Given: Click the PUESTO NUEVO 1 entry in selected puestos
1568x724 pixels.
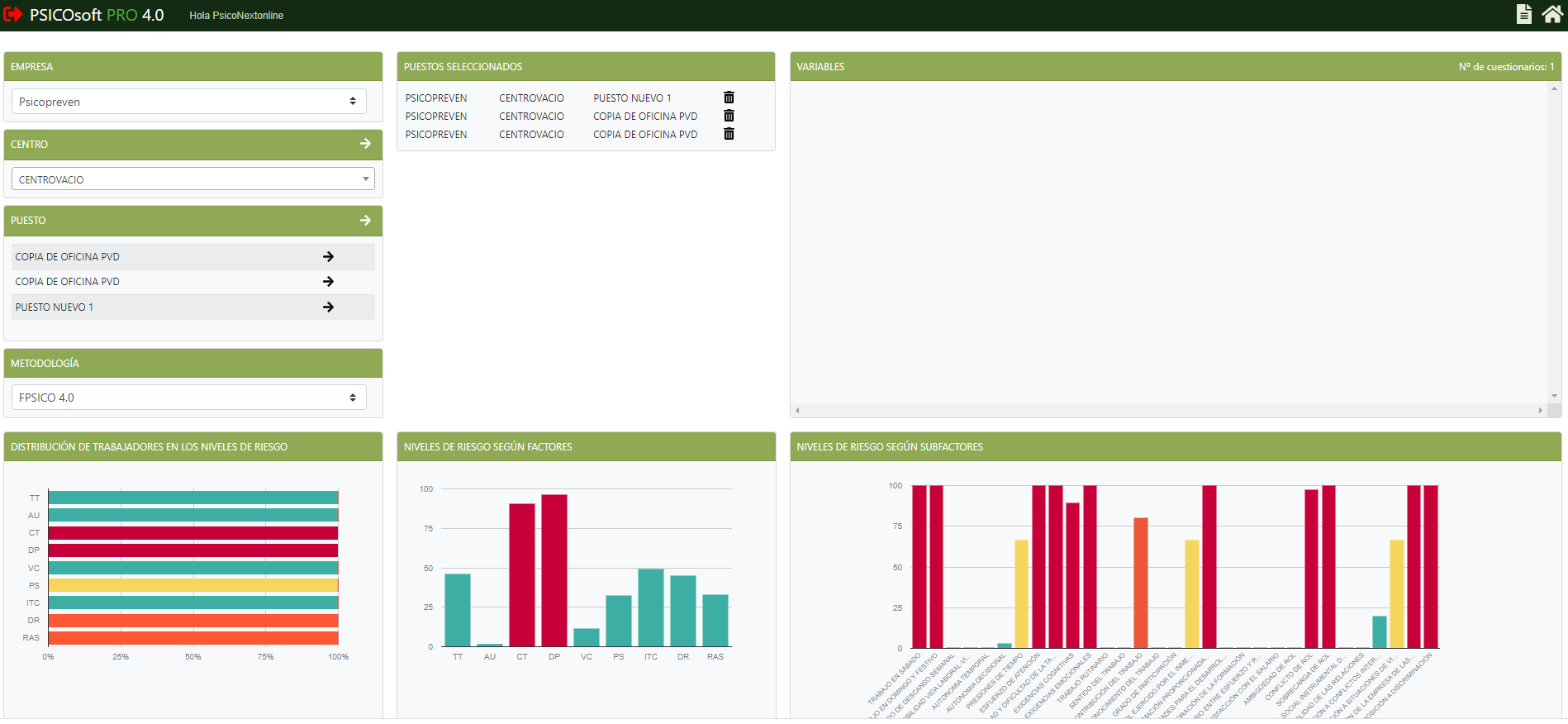Looking at the screenshot, I should pyautogui.click(x=632, y=98).
